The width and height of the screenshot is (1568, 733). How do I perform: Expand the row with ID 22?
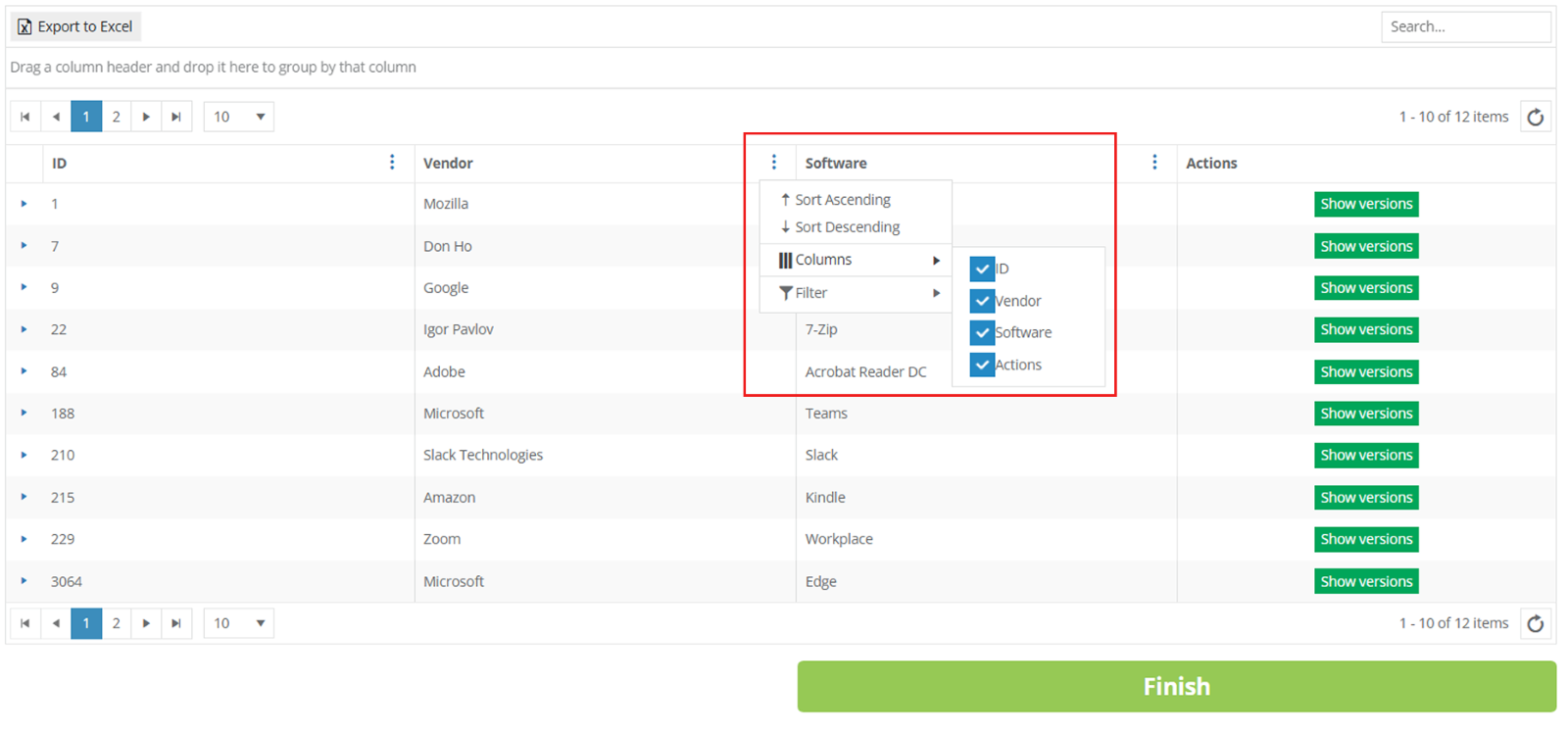[x=24, y=329]
